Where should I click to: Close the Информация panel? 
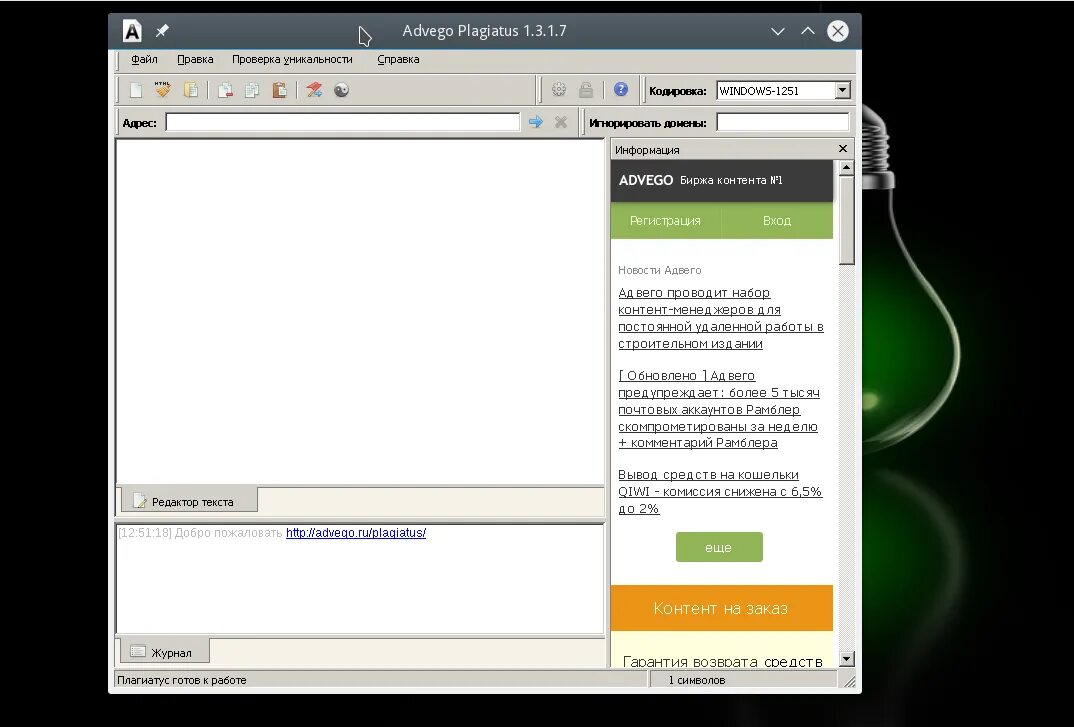pyautogui.click(x=842, y=149)
